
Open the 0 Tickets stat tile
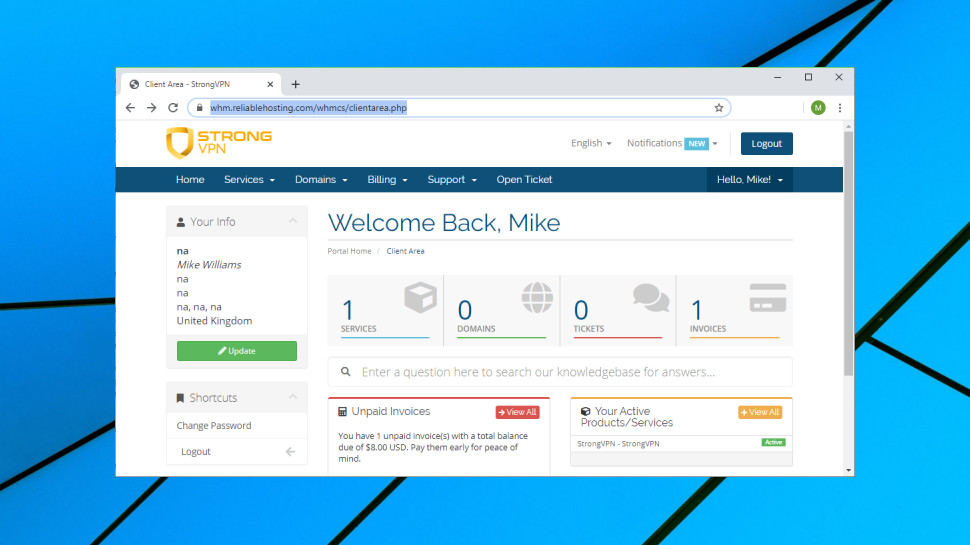pos(618,311)
